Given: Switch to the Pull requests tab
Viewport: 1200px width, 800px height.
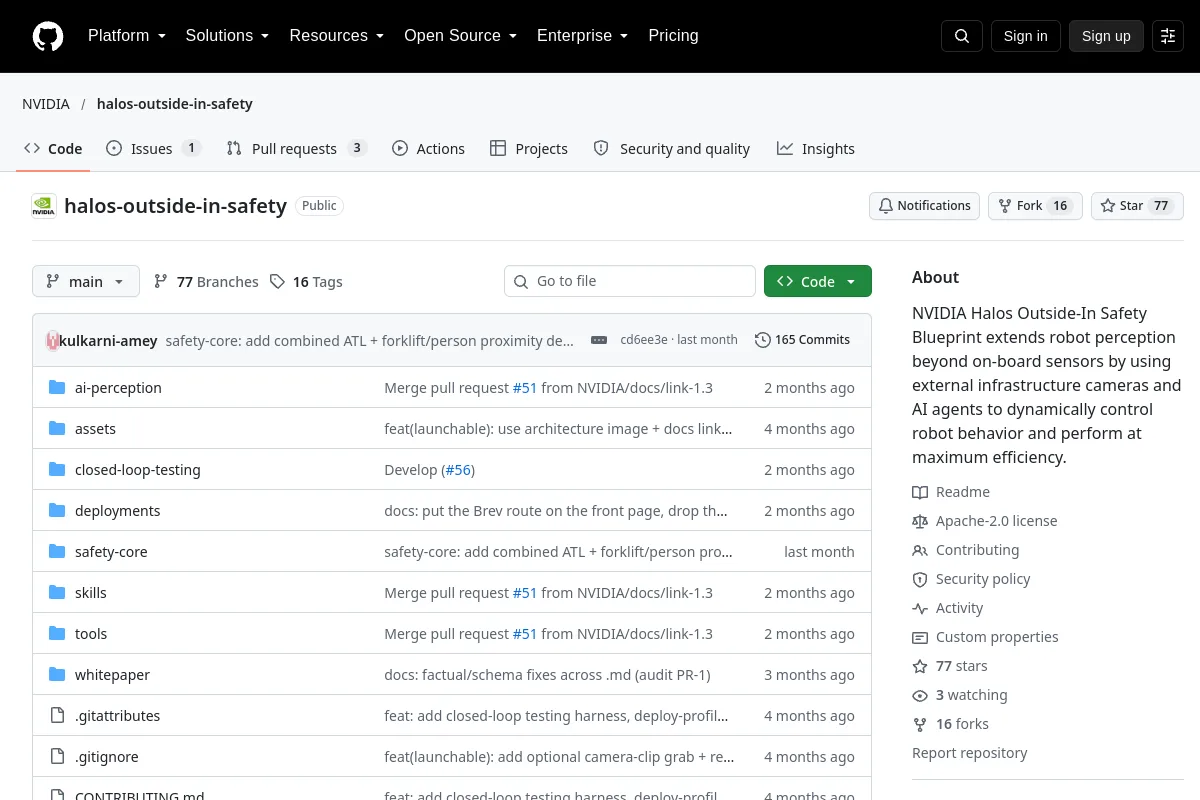Looking at the screenshot, I should [x=296, y=148].
